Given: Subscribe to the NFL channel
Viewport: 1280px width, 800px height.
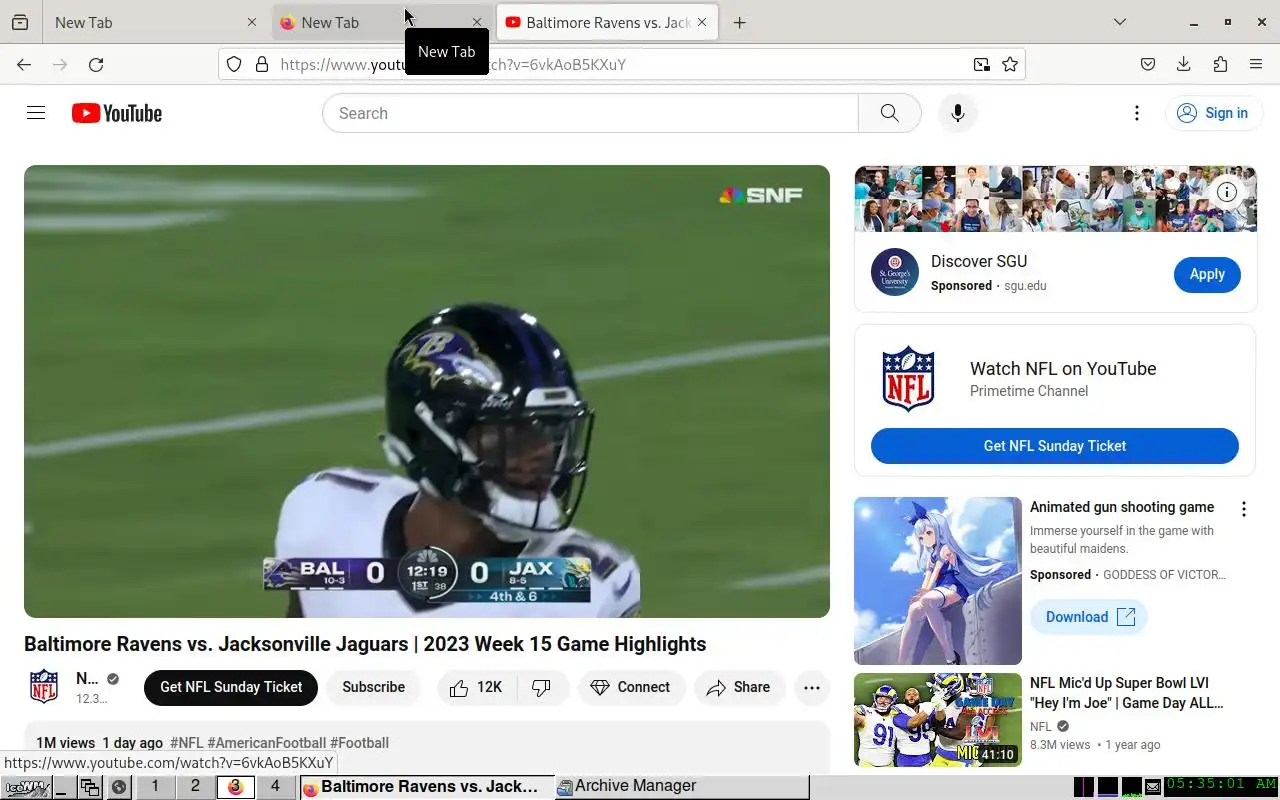Looking at the screenshot, I should (x=373, y=687).
